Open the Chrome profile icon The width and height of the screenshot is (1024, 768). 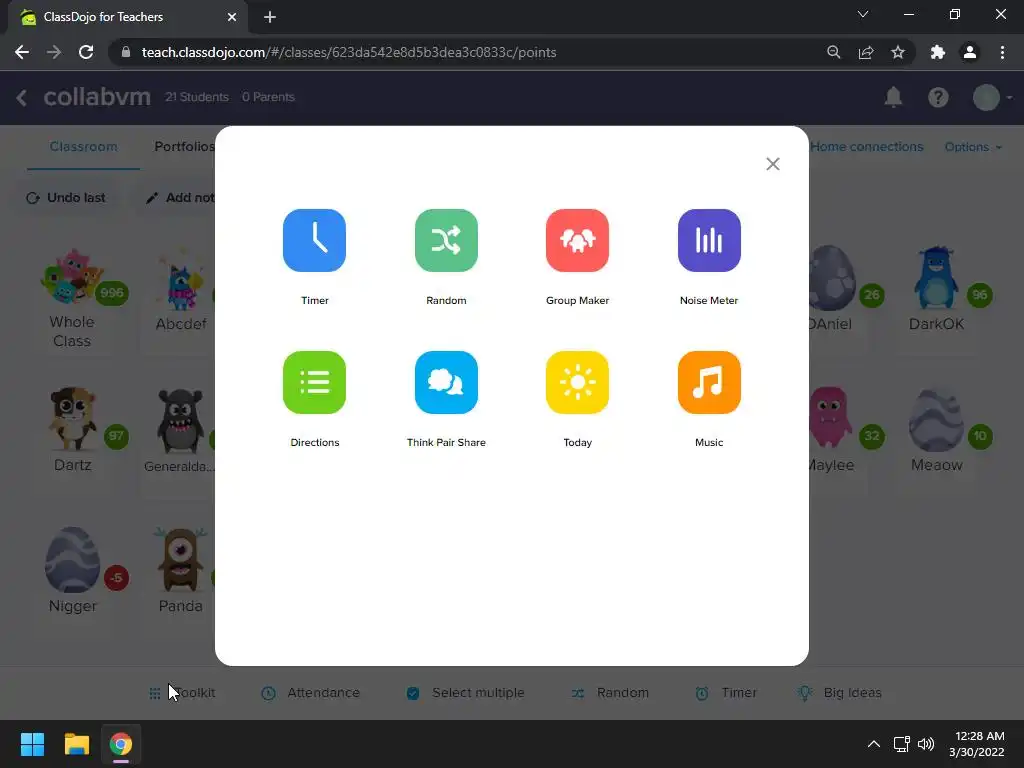coord(970,52)
